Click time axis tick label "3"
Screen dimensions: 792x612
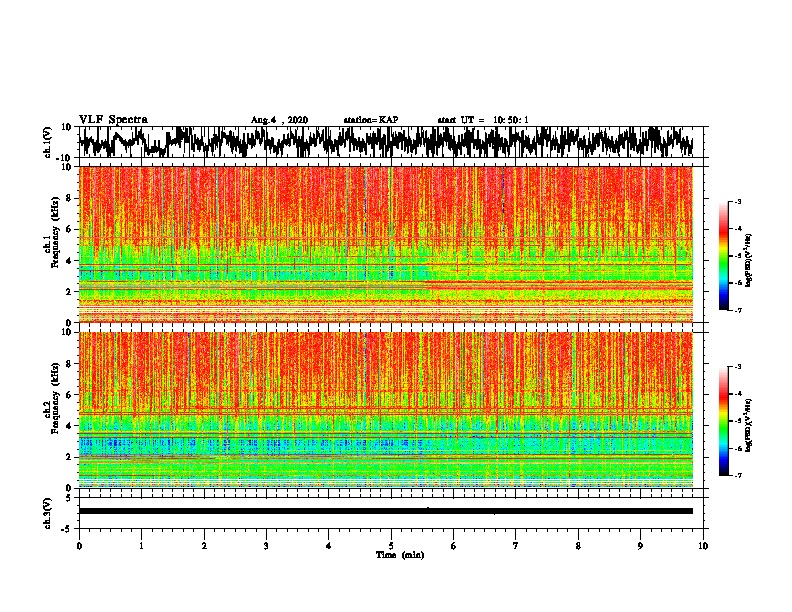tap(266, 546)
